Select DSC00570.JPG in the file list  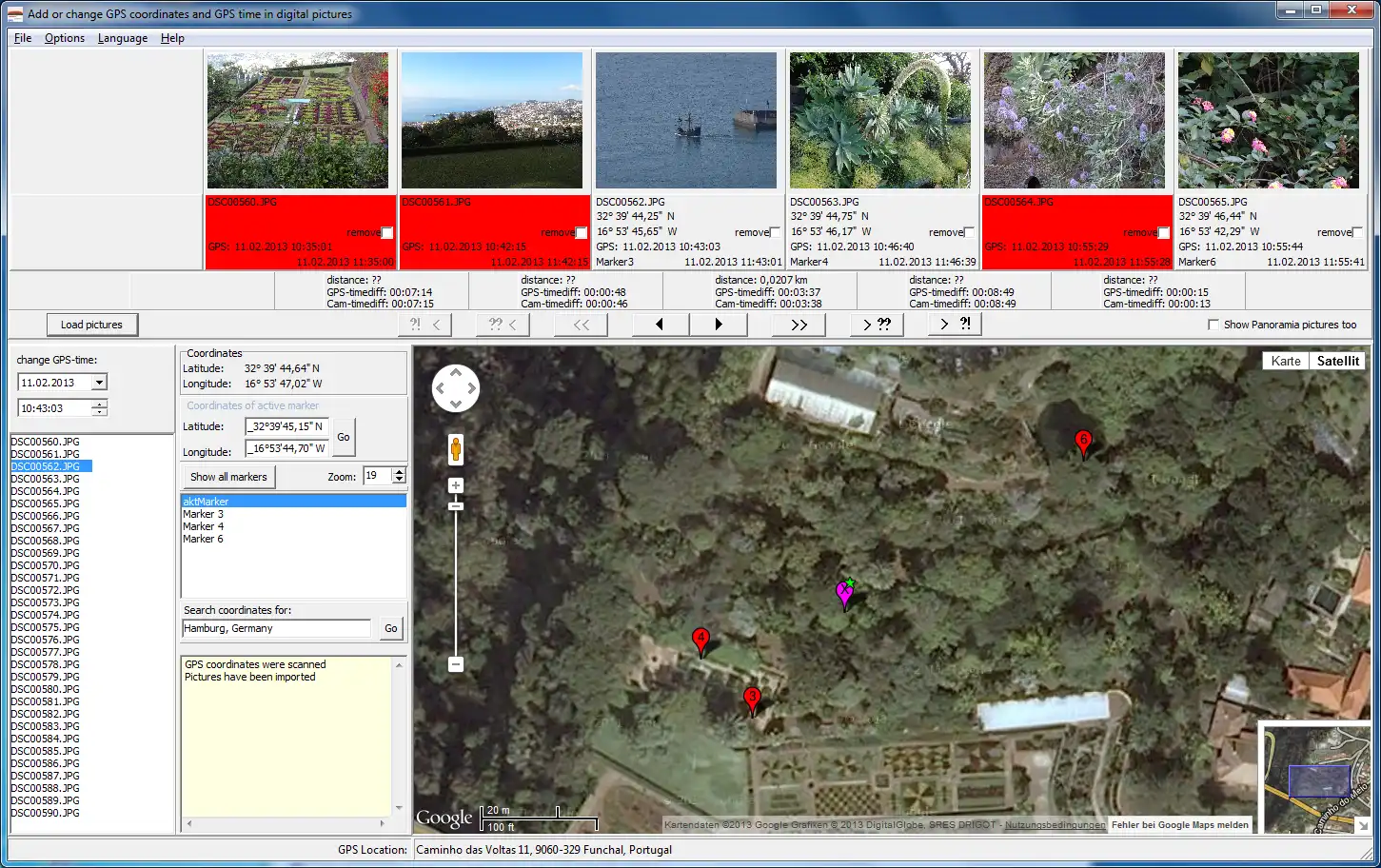(46, 565)
